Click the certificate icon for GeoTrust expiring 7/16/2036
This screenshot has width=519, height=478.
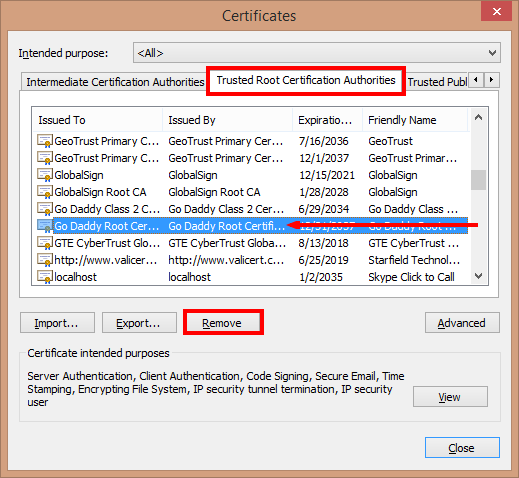point(45,141)
